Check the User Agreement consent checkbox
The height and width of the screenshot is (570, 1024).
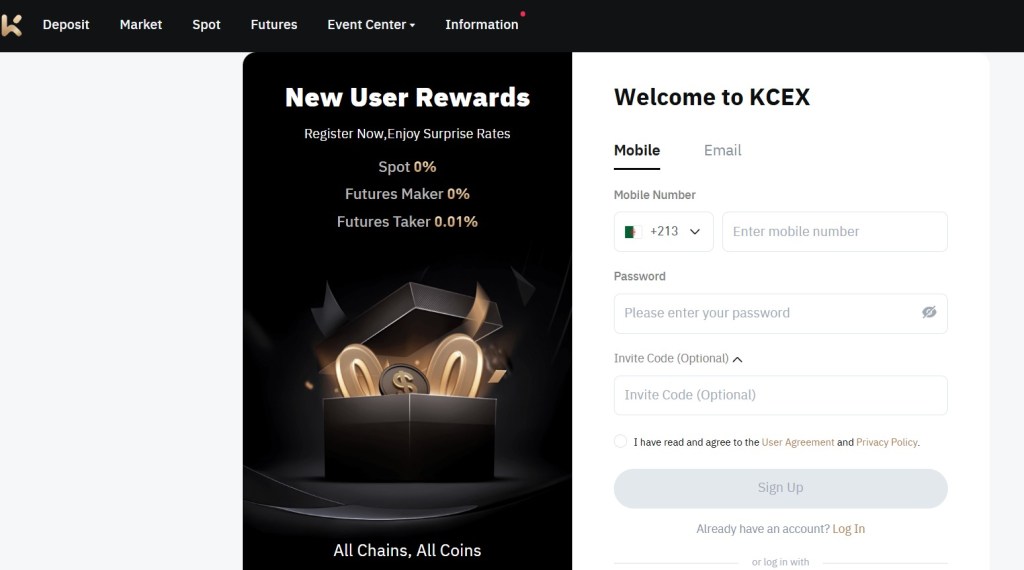click(x=620, y=441)
